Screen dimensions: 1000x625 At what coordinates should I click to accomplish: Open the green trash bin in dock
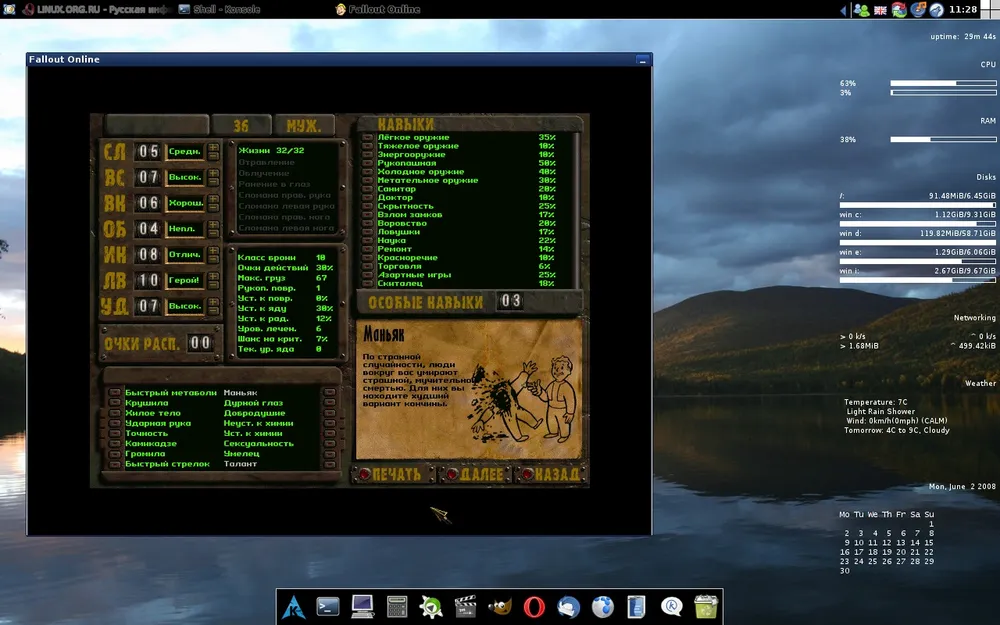[x=705, y=606]
